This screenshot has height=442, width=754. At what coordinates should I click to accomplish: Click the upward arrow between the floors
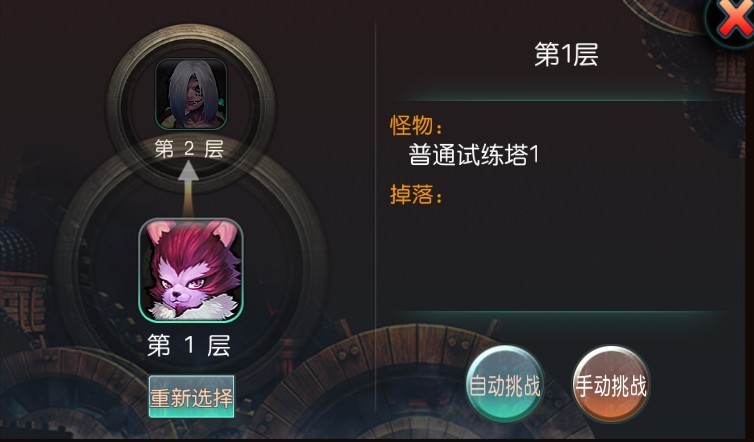[188, 189]
